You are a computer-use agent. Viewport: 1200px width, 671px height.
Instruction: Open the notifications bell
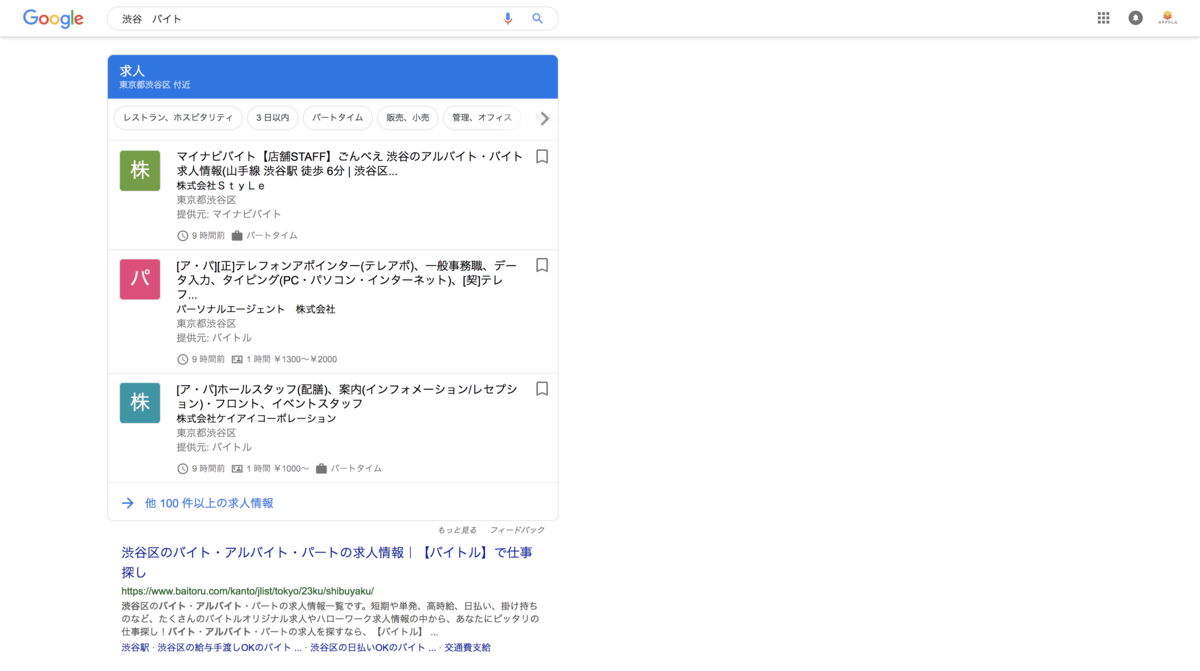tap(1135, 18)
